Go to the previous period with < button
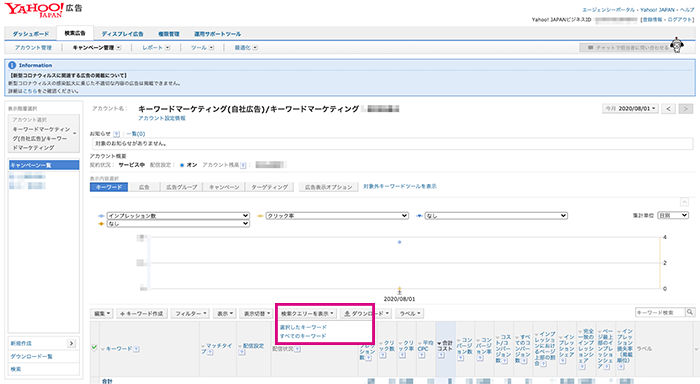700x384 pixels. [668, 109]
